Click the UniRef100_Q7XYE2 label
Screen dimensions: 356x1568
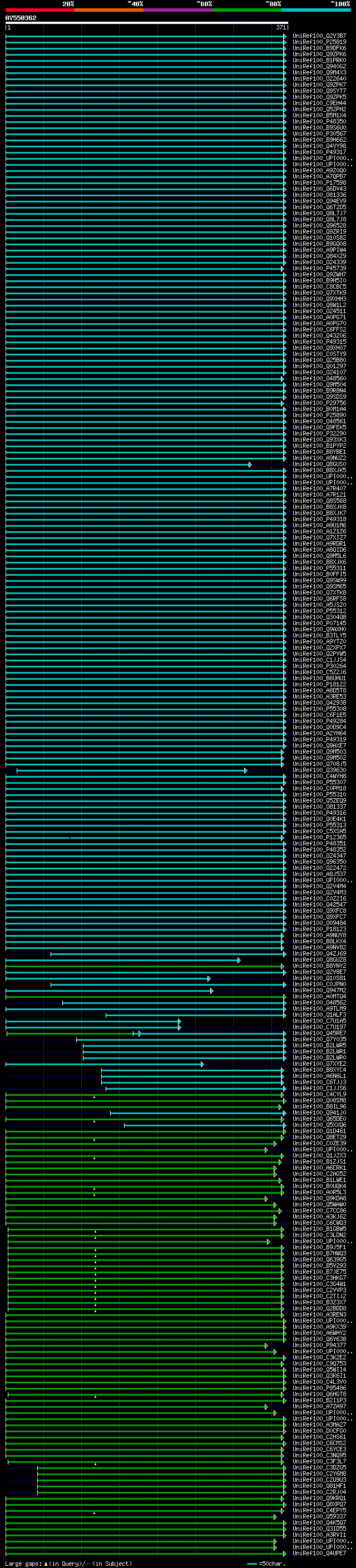tap(319, 1064)
